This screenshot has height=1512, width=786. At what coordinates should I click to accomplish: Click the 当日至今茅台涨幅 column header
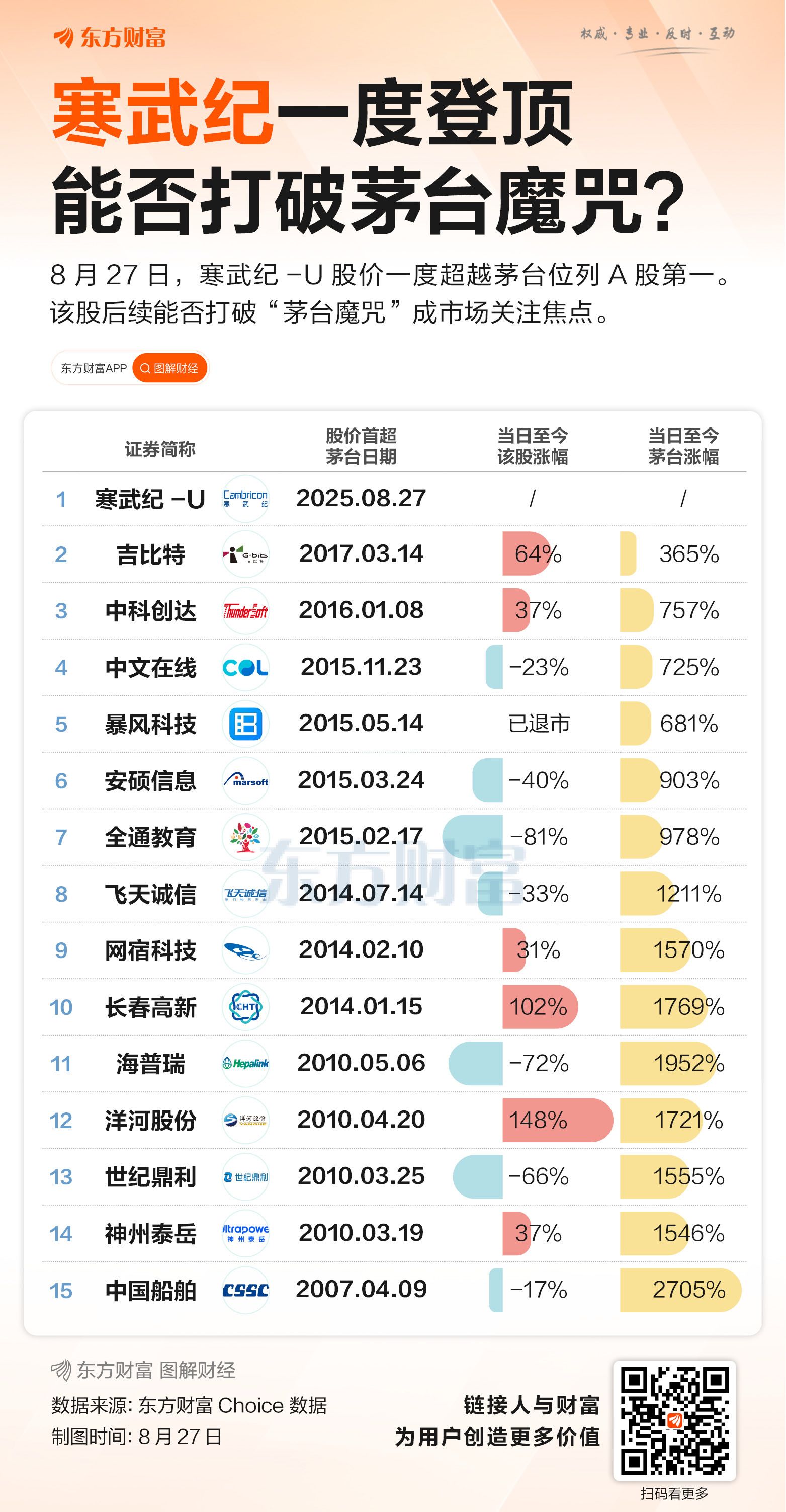click(x=683, y=446)
